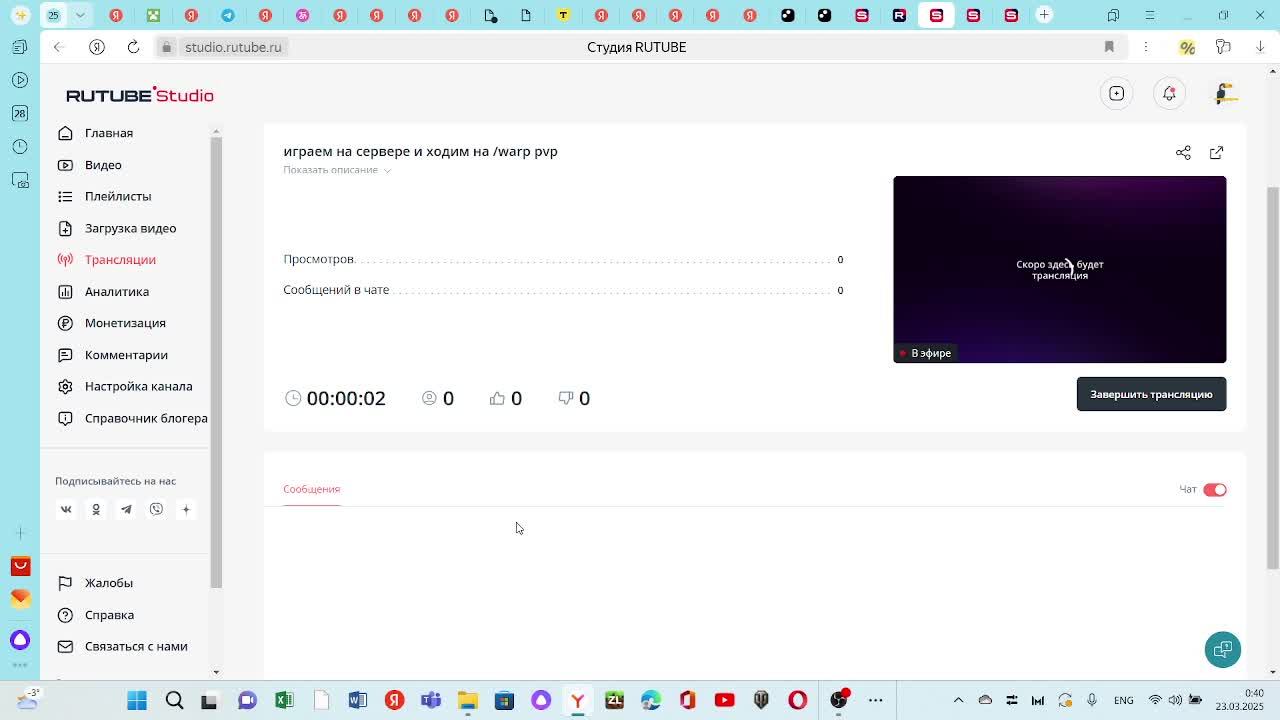Toggle the Чат switch off

(x=1215, y=489)
